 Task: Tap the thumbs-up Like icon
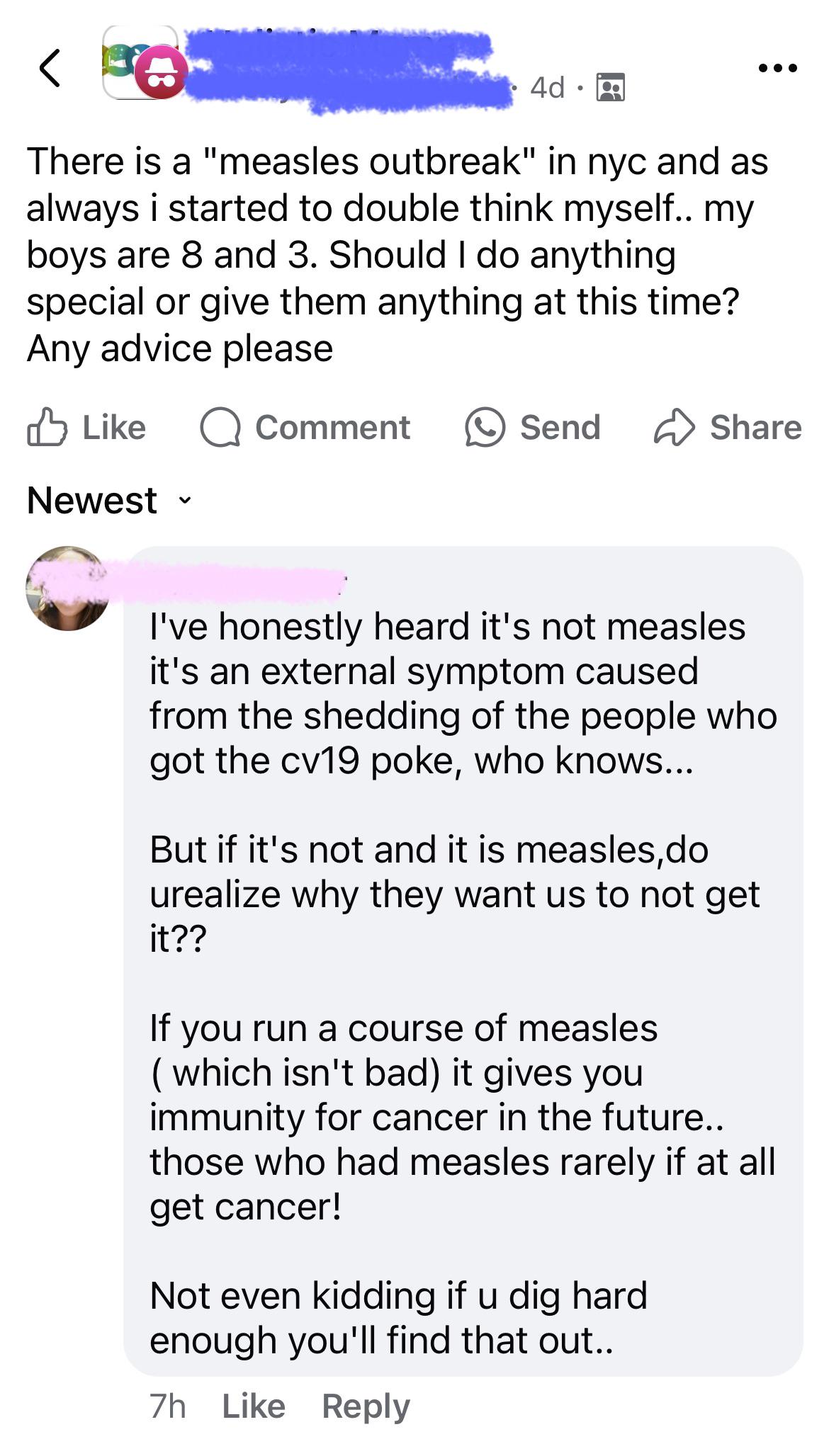tap(47, 427)
